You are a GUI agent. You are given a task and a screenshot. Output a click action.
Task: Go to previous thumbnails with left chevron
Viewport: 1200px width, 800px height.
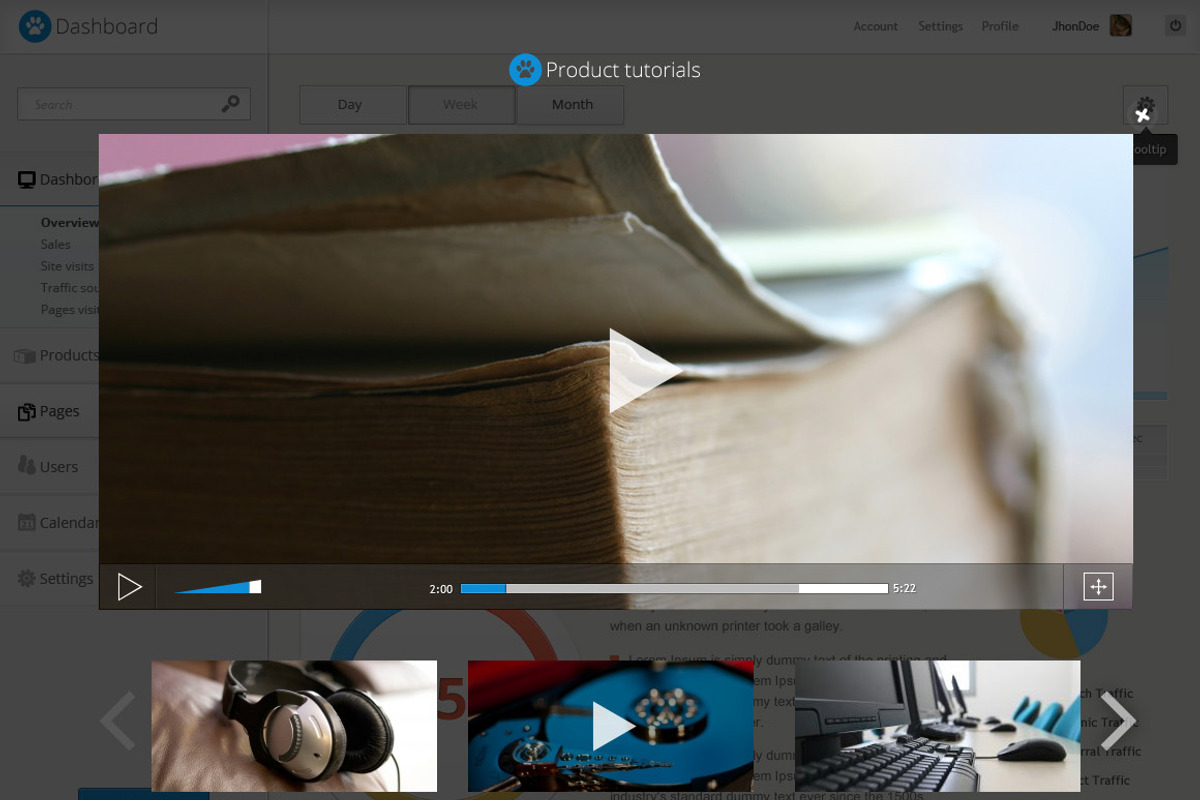pyautogui.click(x=118, y=721)
